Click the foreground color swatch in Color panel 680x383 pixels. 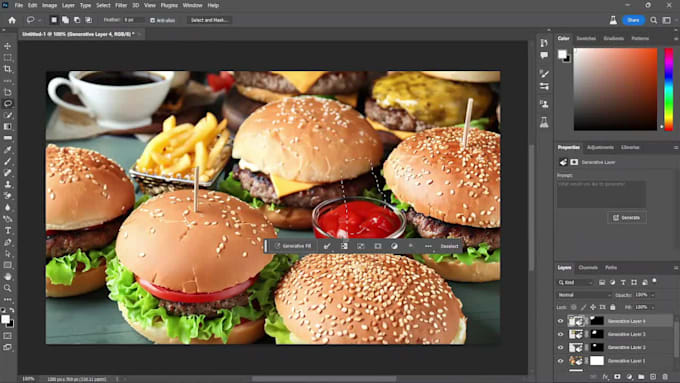tap(562, 54)
